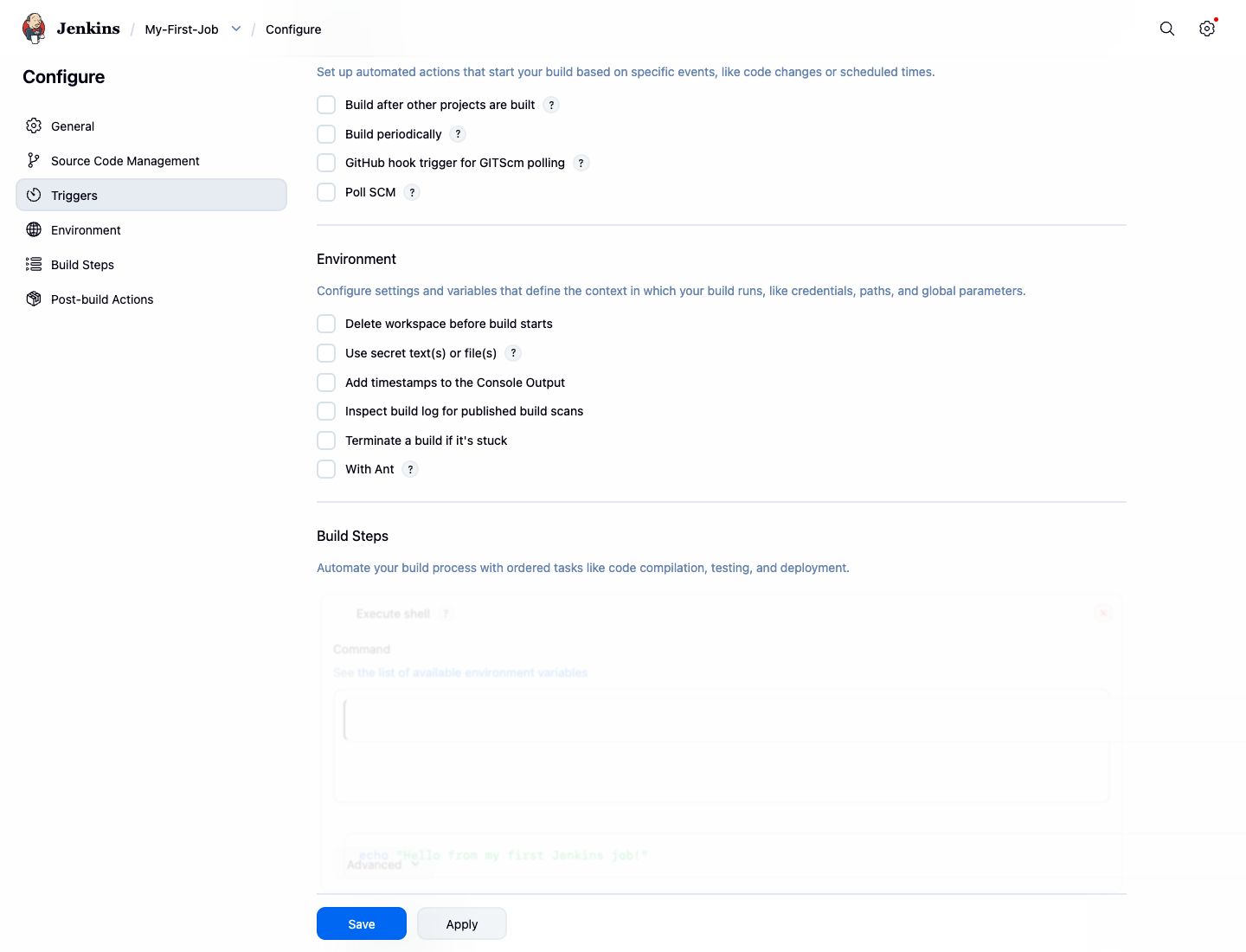Click the Apply button

coord(462,923)
